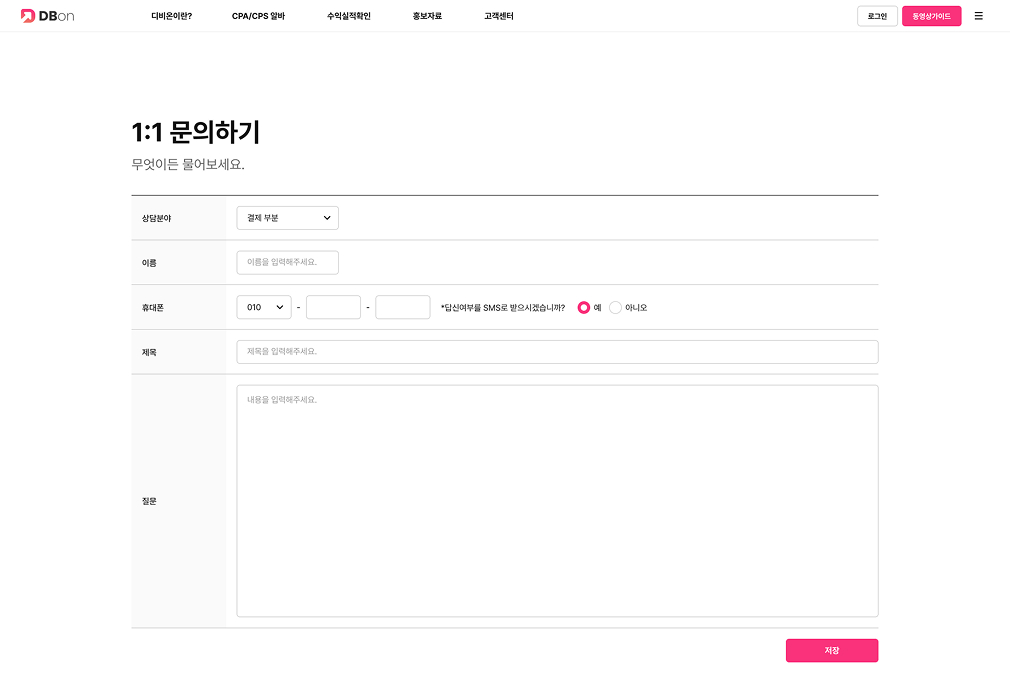Click the 제목 title input field
The height and width of the screenshot is (685, 1010).
coord(557,352)
